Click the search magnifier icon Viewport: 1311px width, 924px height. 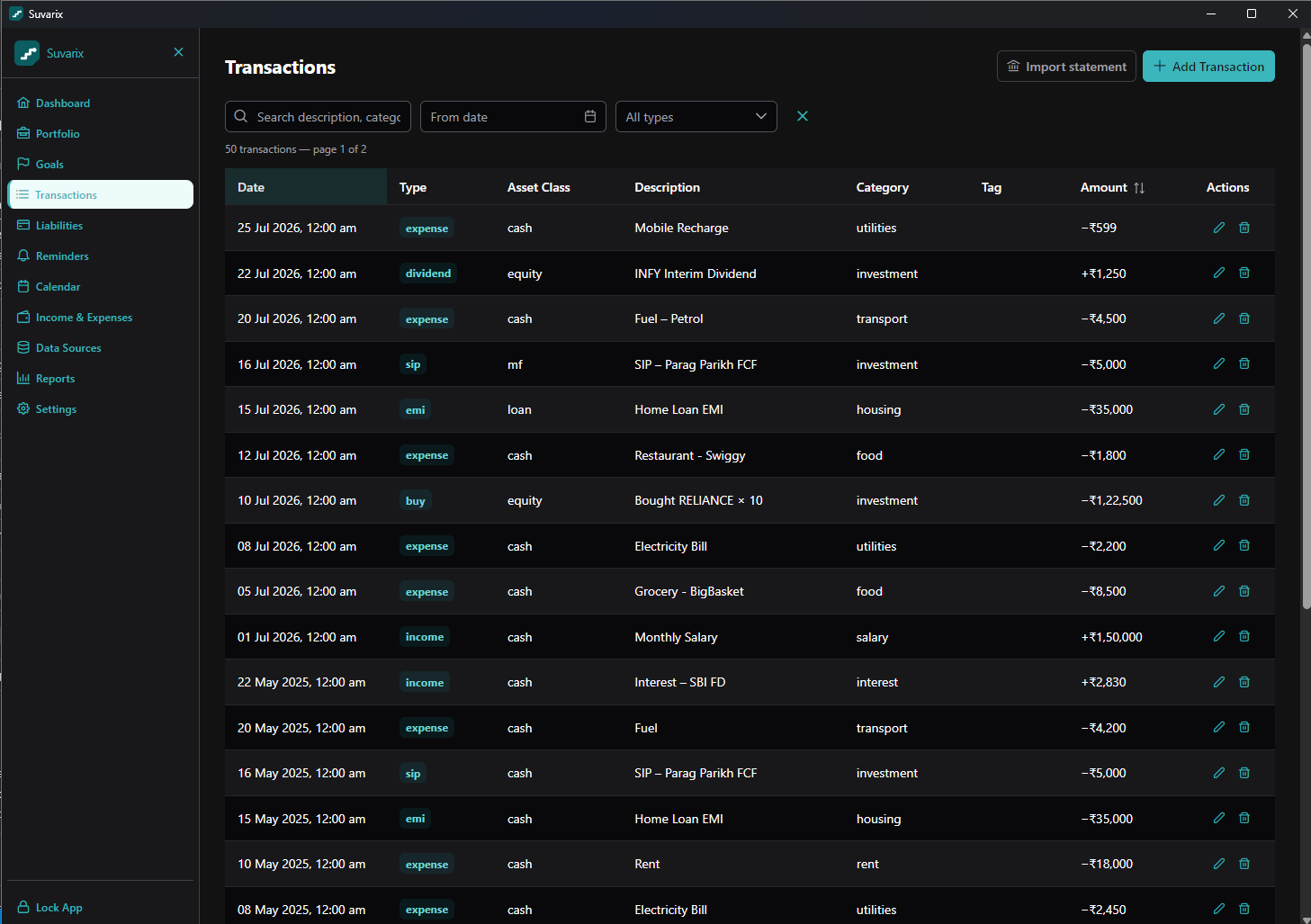click(x=241, y=116)
